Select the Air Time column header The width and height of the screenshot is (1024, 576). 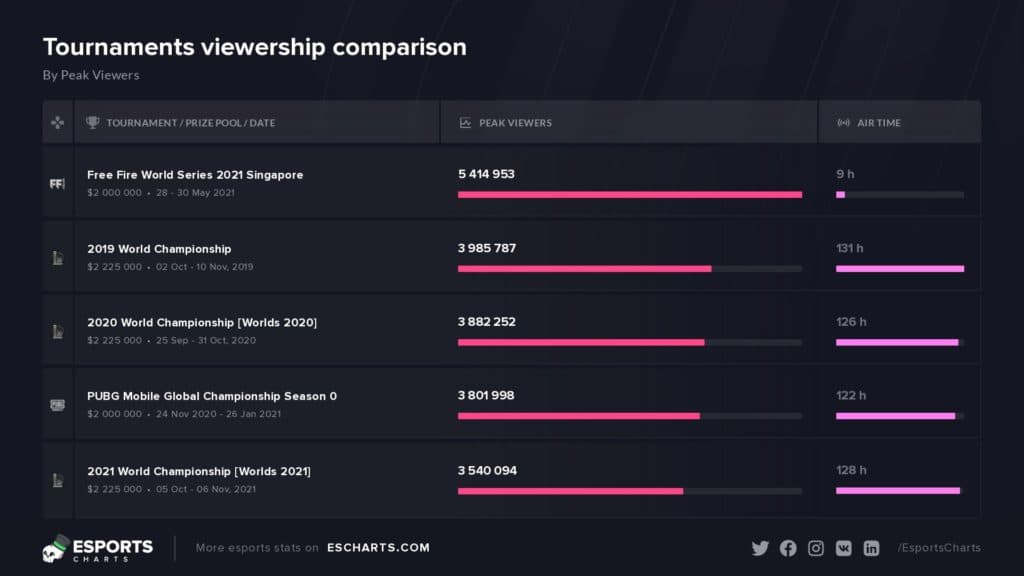[x=878, y=123]
